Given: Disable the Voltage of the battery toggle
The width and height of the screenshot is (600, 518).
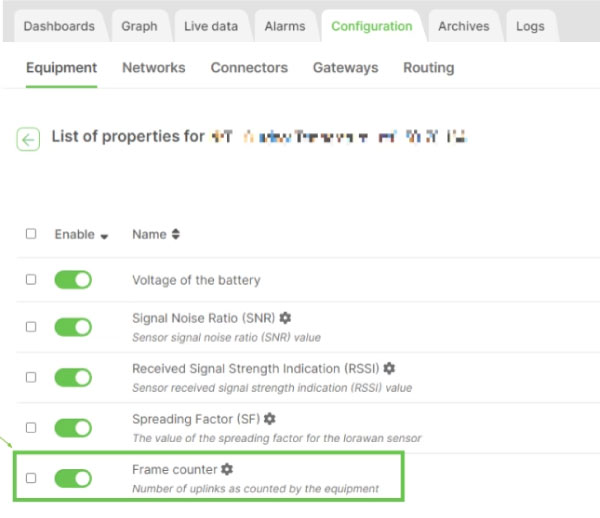Looking at the screenshot, I should [x=73, y=280].
